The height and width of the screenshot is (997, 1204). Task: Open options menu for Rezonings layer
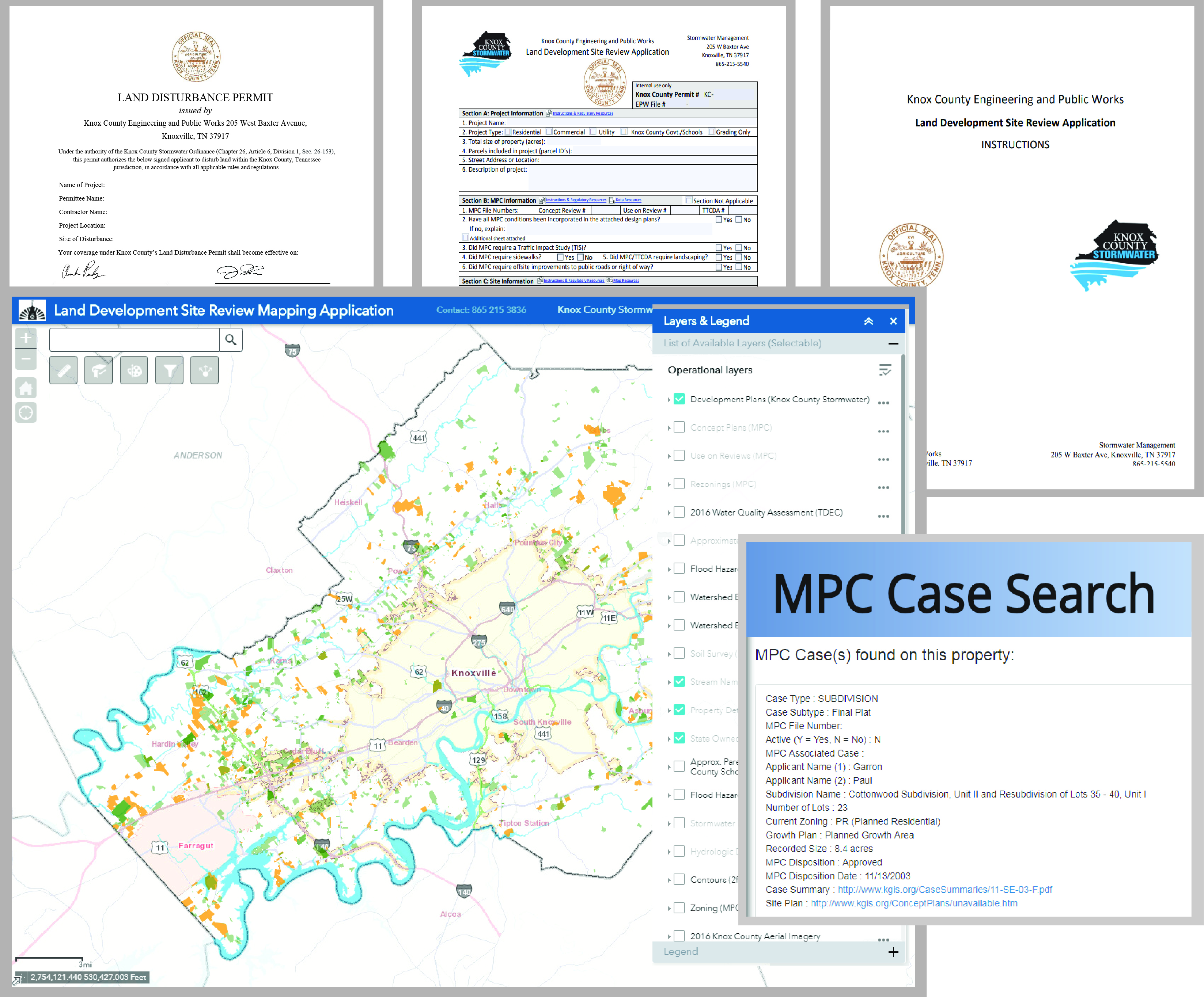(883, 488)
